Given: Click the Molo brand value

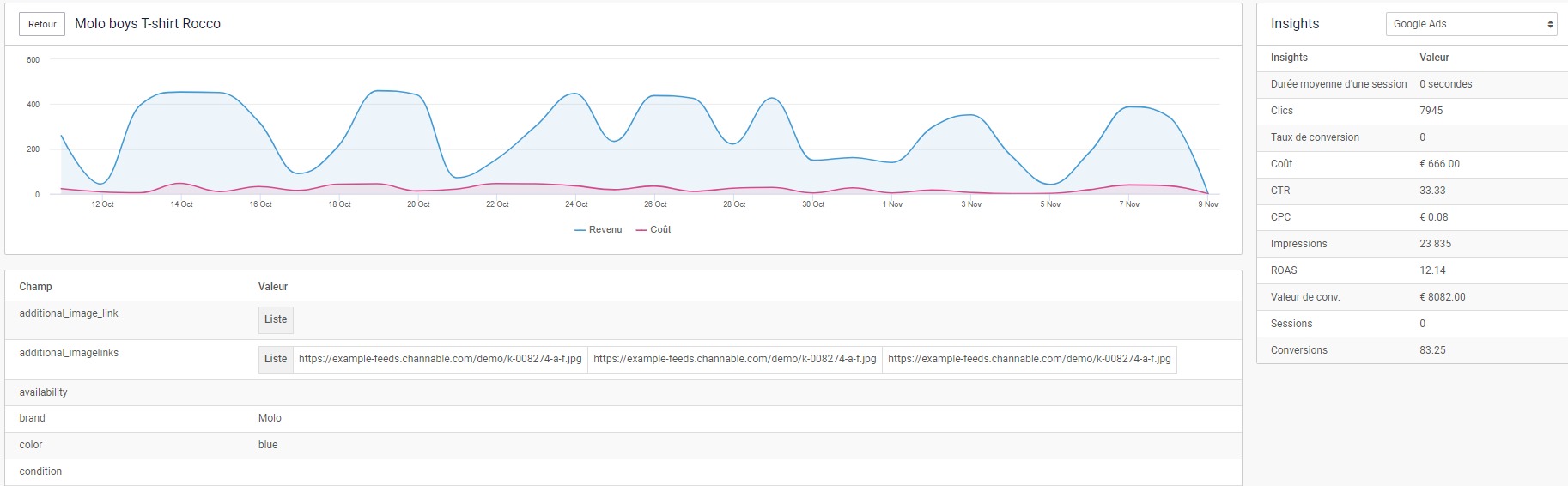Looking at the screenshot, I should 270,418.
